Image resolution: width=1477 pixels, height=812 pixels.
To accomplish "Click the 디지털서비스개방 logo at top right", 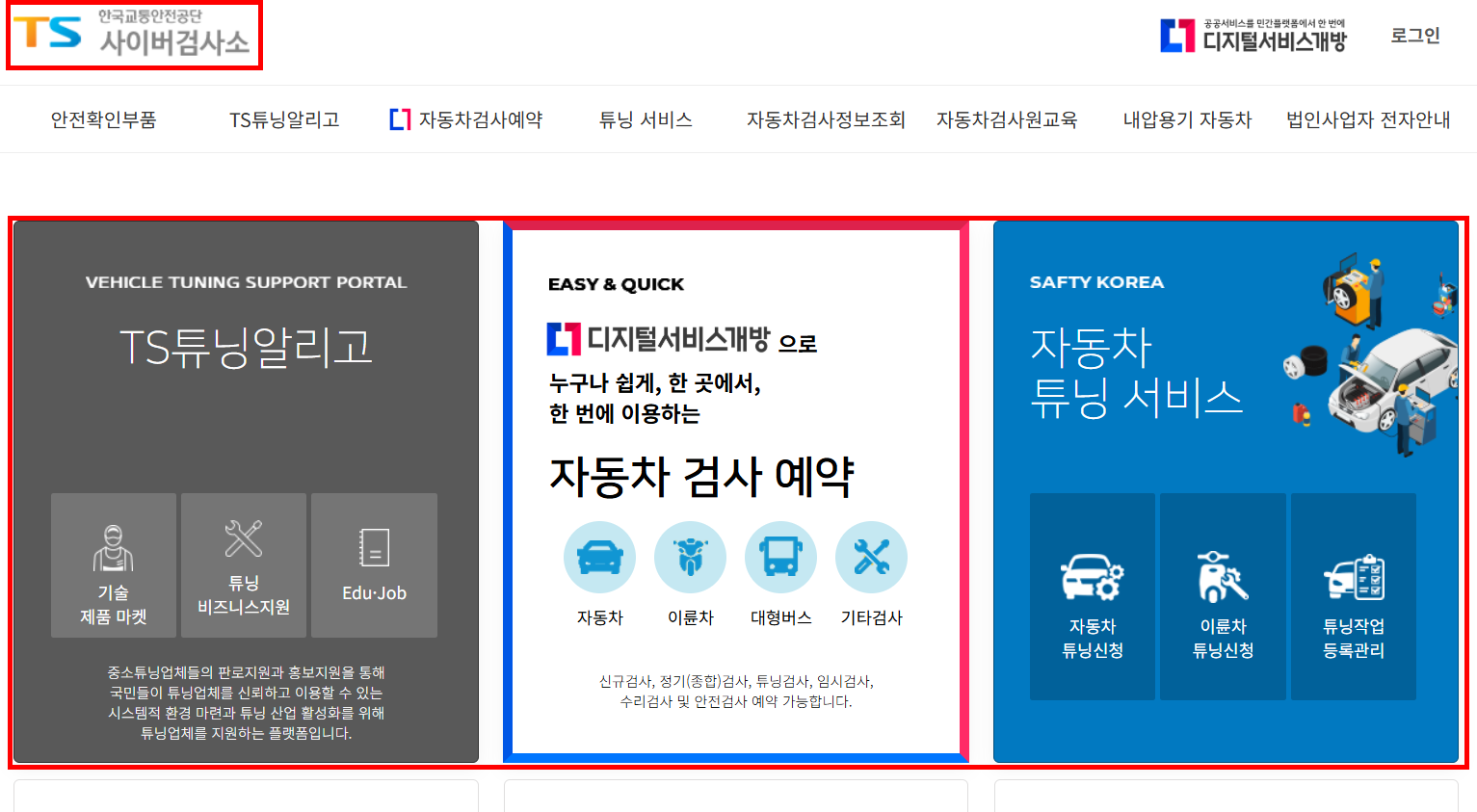I will coord(1253,35).
